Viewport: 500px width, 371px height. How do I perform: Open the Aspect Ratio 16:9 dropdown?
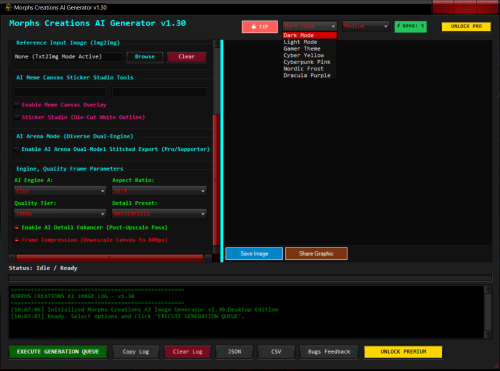(x=159, y=191)
